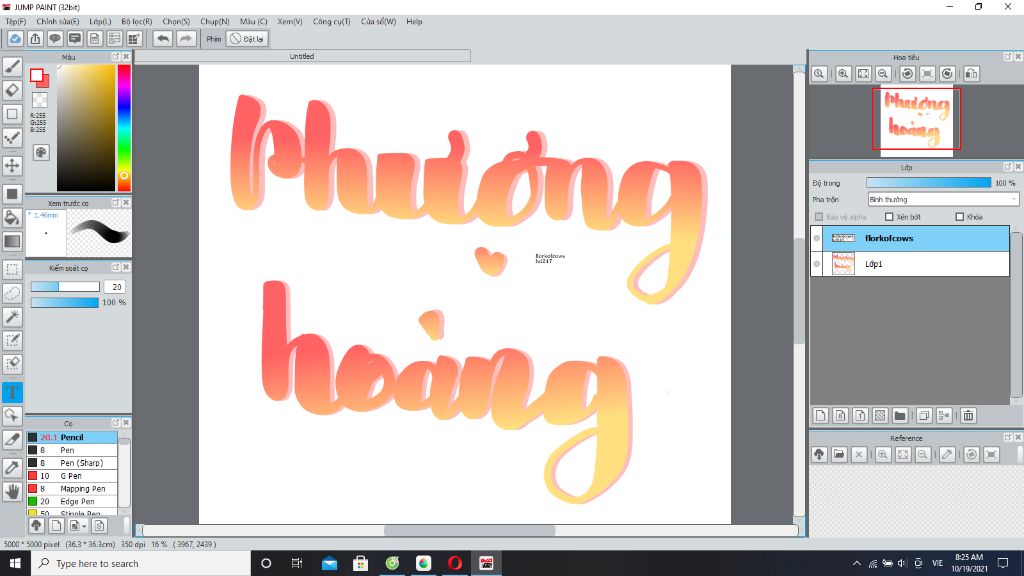Screen dimensions: 1024x576
Task: Select the Pen (Sharp) brush
Action: click(72, 463)
